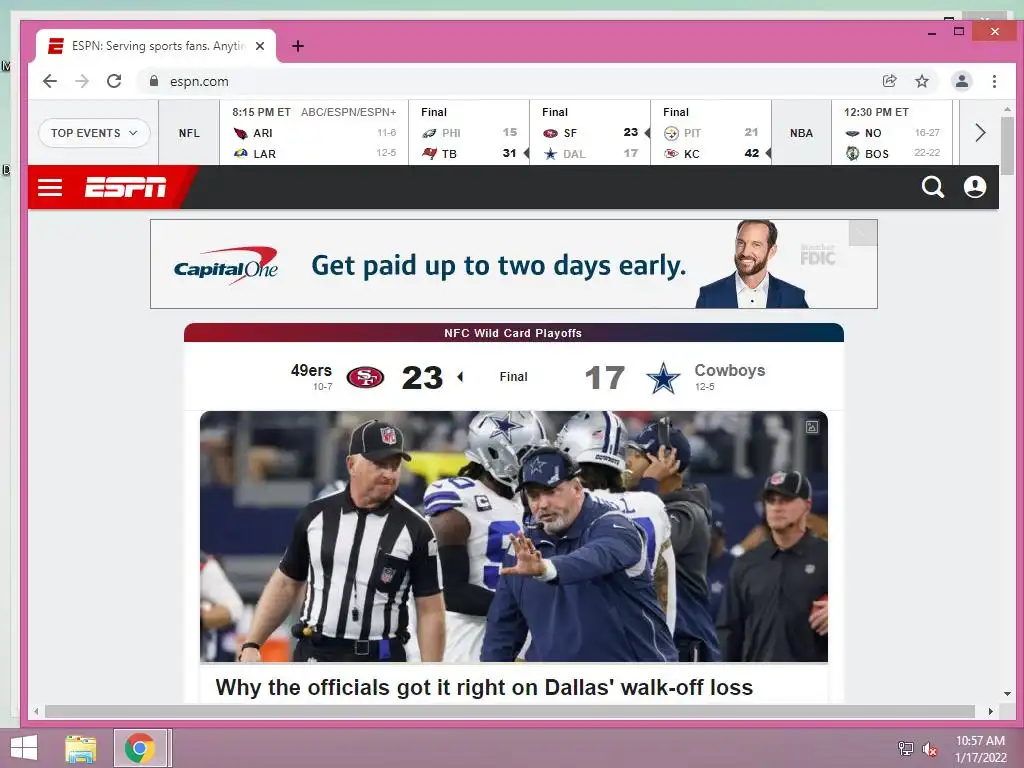1024x768 pixels.
Task: Advance the scoreboard with right chevron
Action: click(980, 133)
